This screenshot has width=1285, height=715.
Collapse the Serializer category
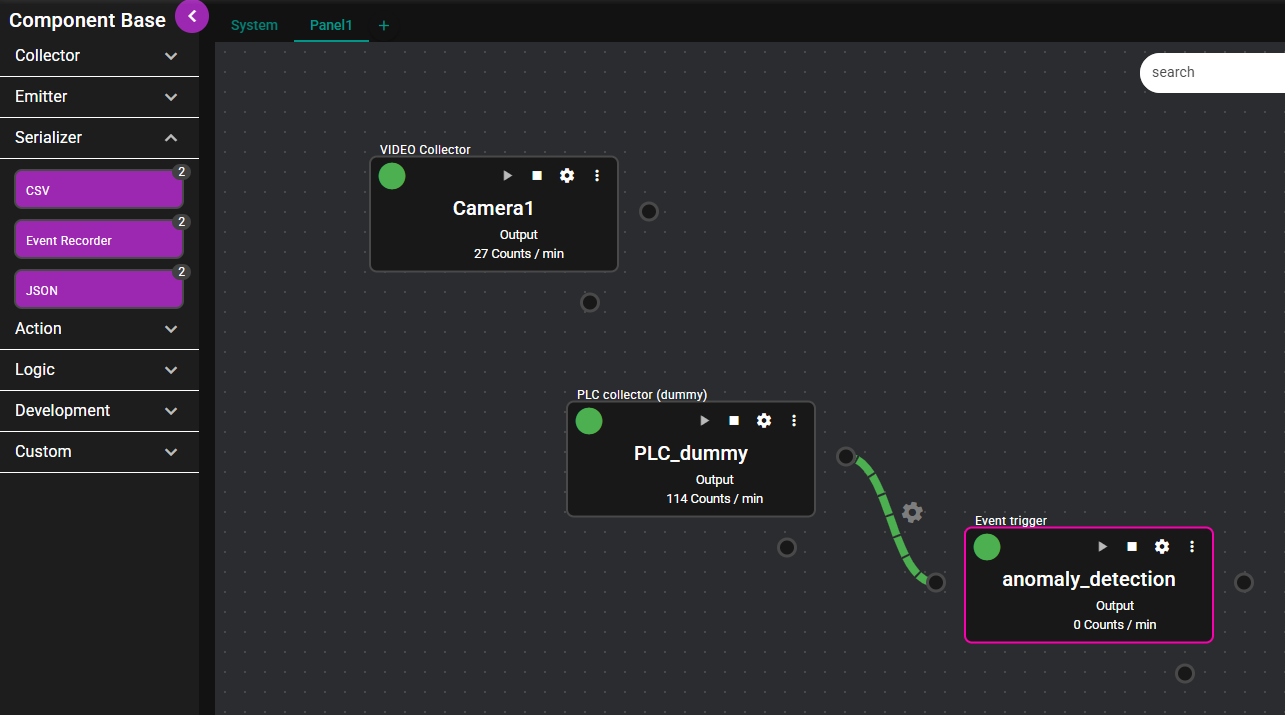click(99, 138)
